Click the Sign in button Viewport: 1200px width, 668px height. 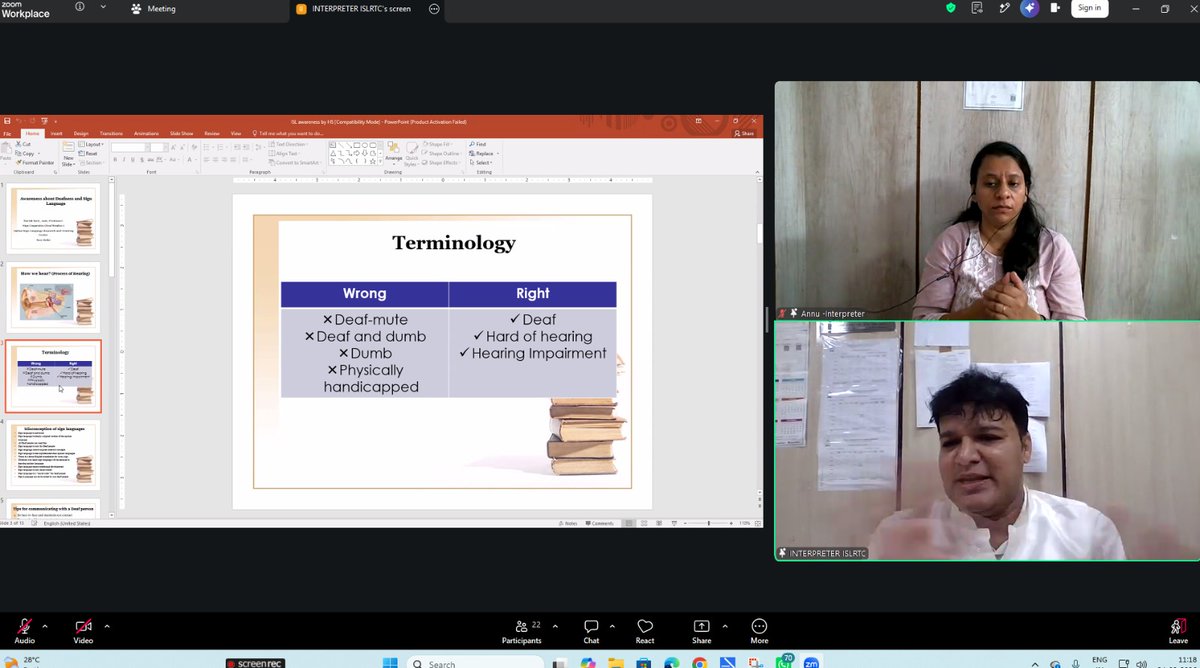(1089, 8)
